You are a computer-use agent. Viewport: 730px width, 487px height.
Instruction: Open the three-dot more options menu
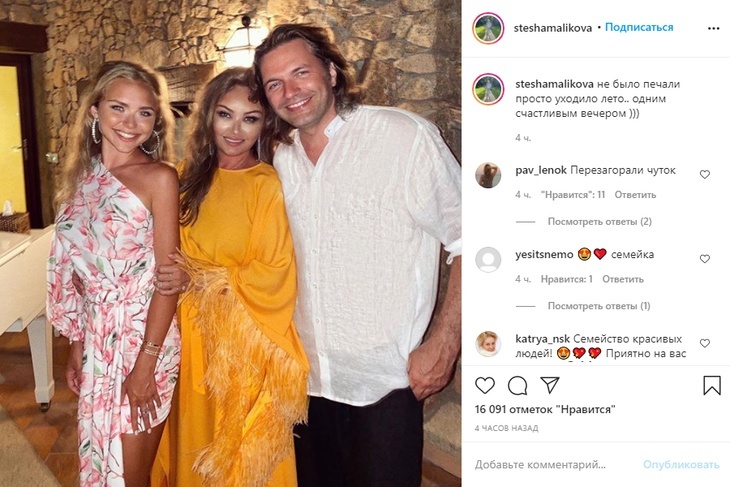point(713,28)
